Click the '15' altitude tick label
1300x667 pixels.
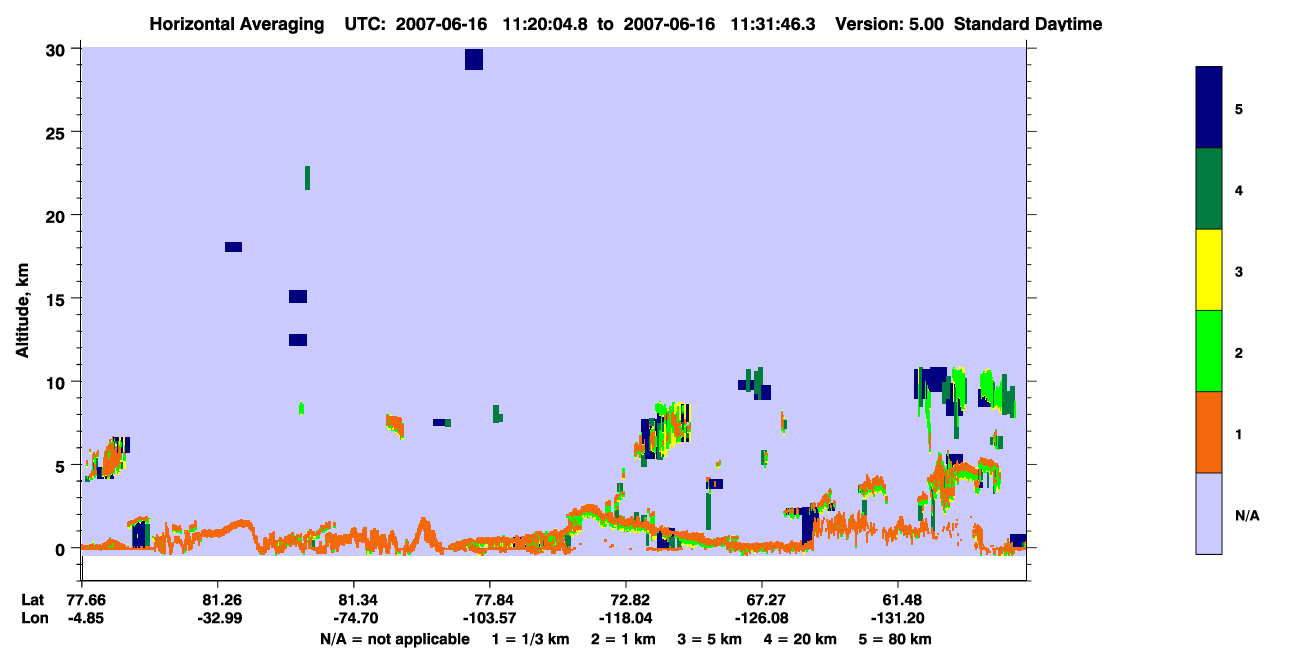[x=57, y=299]
